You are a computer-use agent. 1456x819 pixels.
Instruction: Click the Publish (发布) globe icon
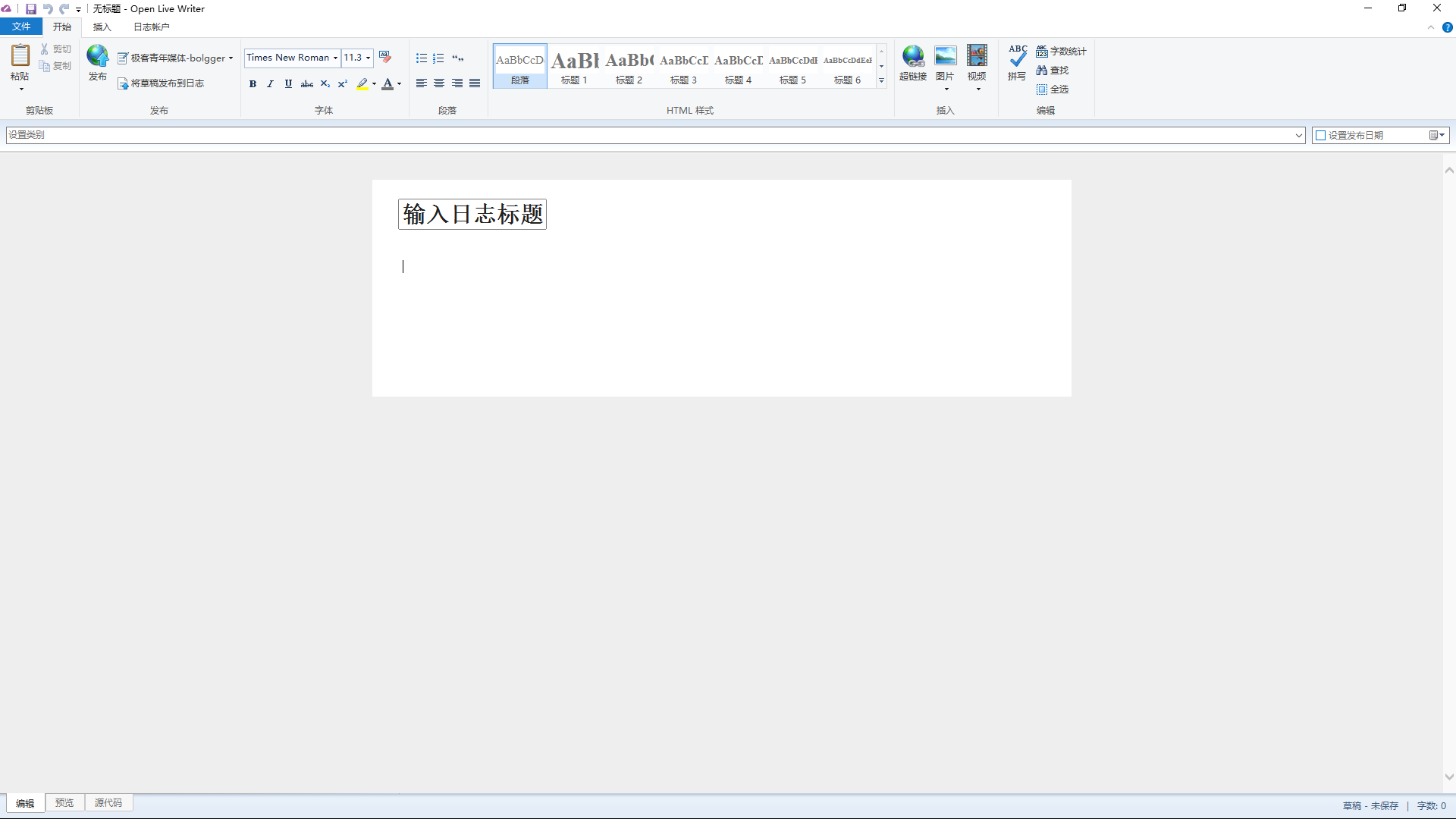pyautogui.click(x=97, y=55)
